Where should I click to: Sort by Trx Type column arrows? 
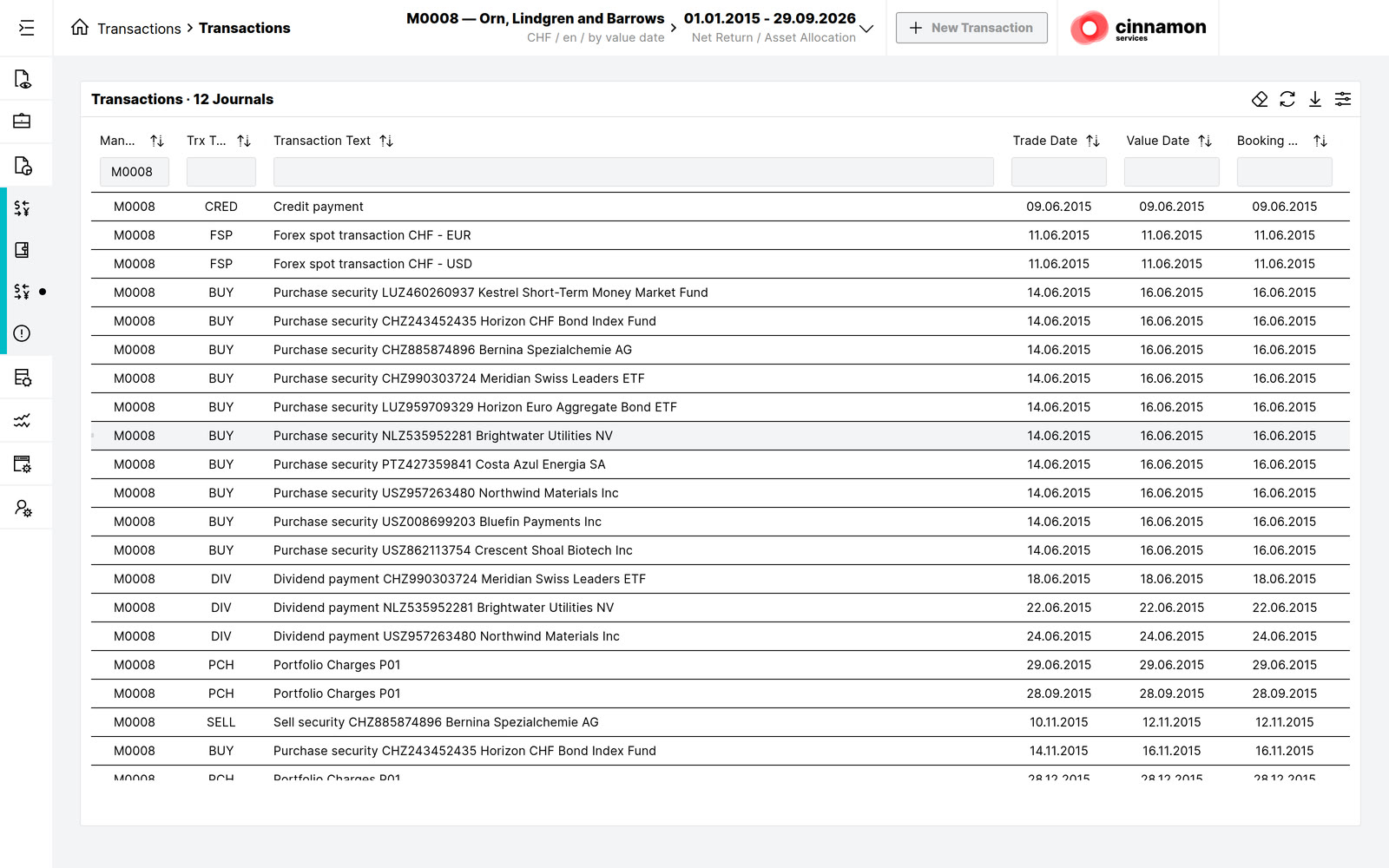[x=244, y=141]
